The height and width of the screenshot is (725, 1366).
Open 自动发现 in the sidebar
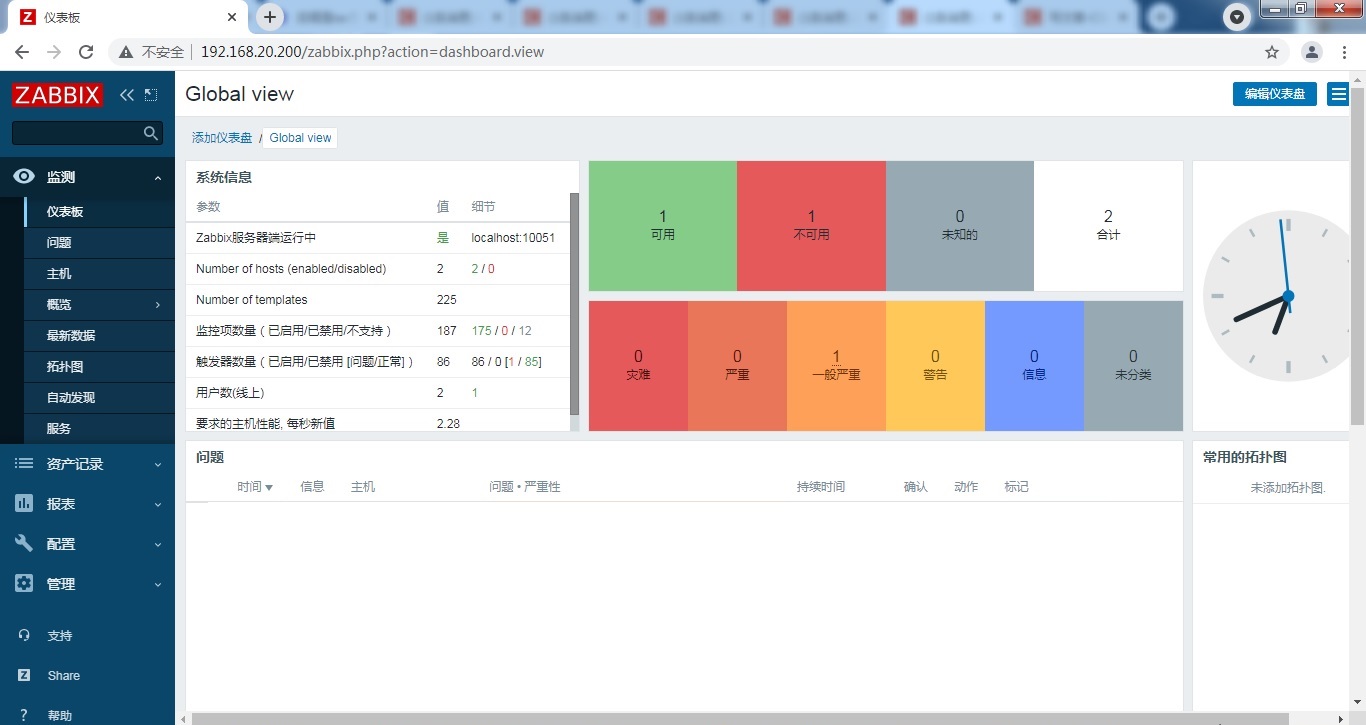(x=99, y=398)
